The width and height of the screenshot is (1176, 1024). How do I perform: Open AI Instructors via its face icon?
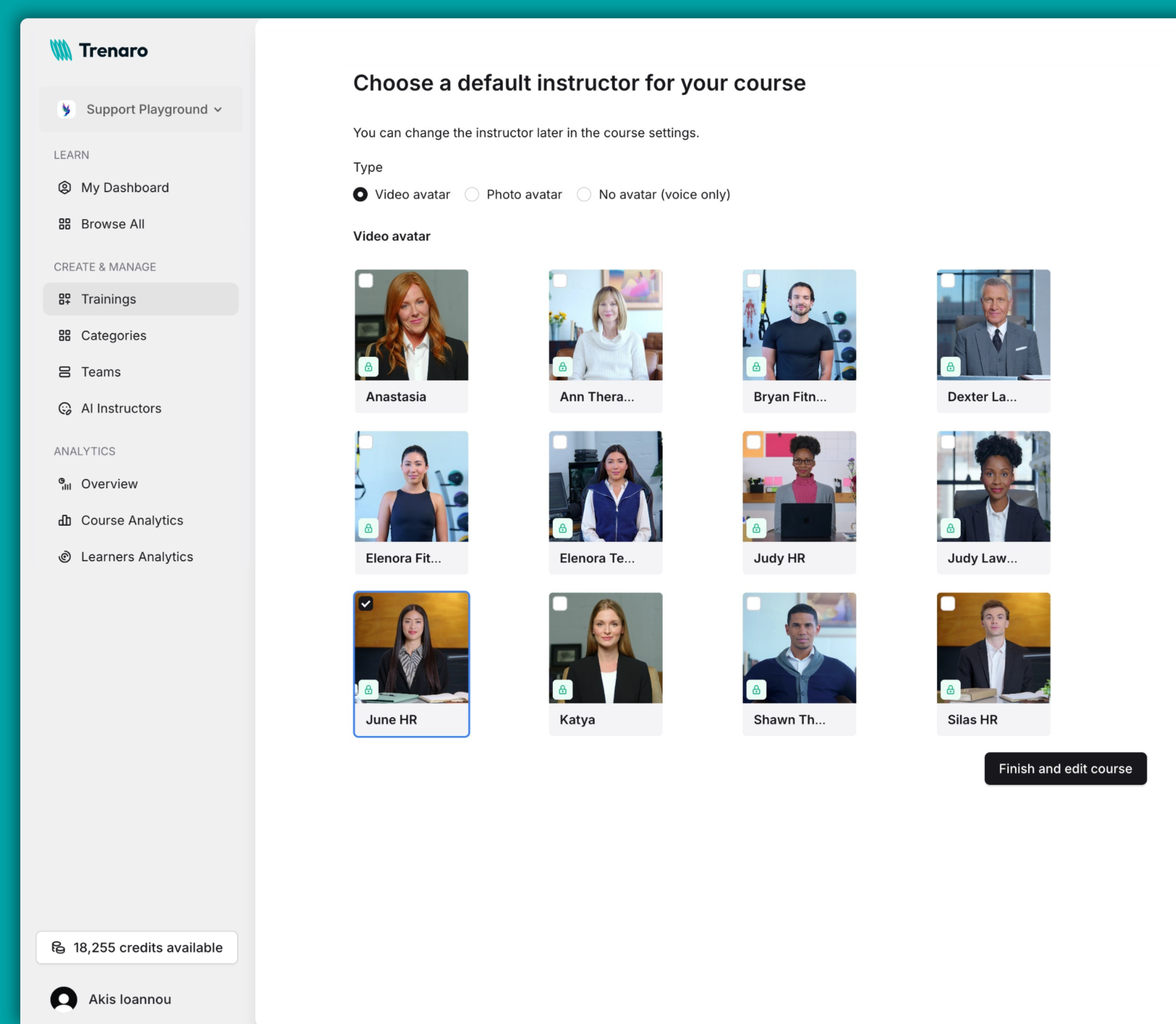click(x=65, y=408)
